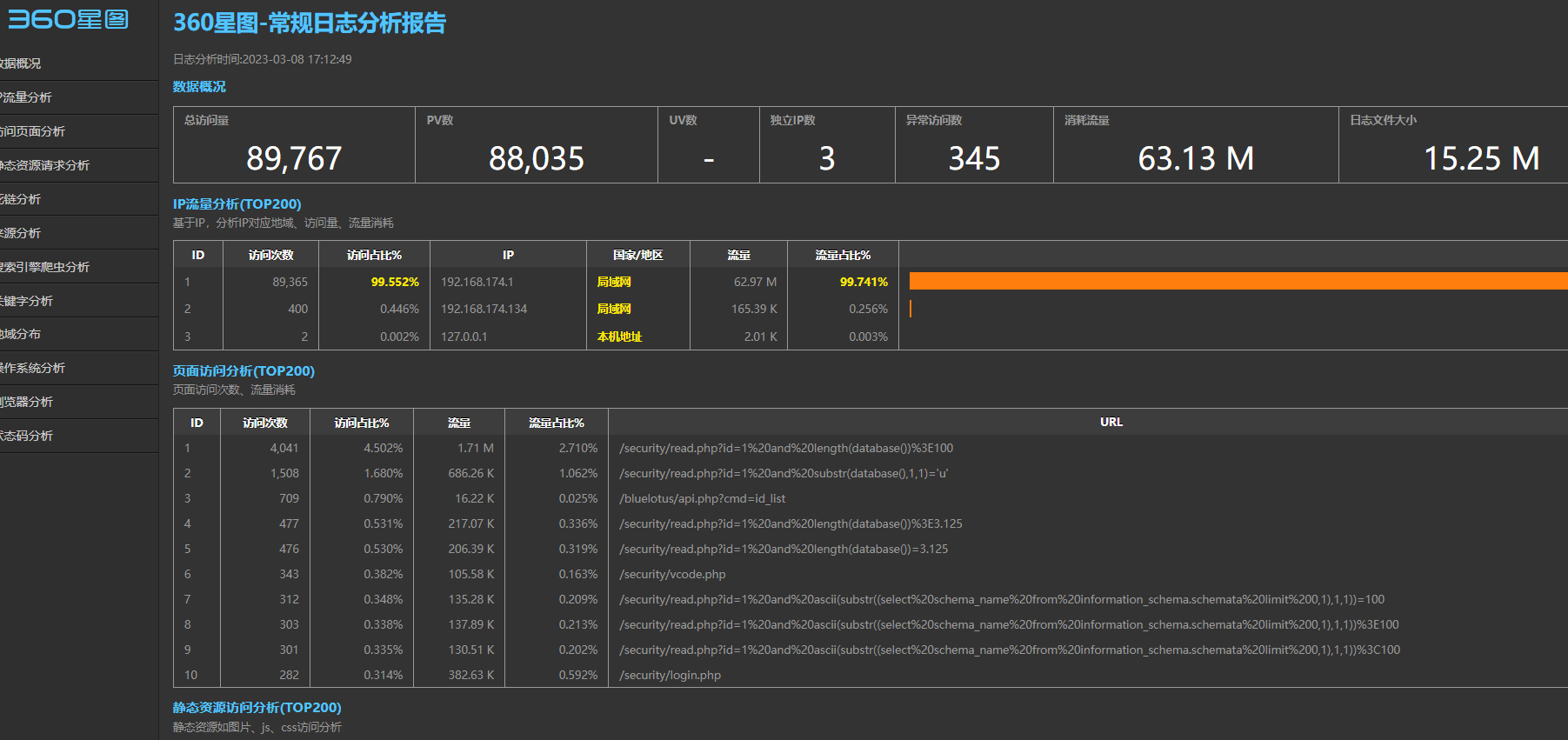The height and width of the screenshot is (740, 1568).
Task: Click the orange traffic bar for 192.168.174.1
Action: [1238, 281]
